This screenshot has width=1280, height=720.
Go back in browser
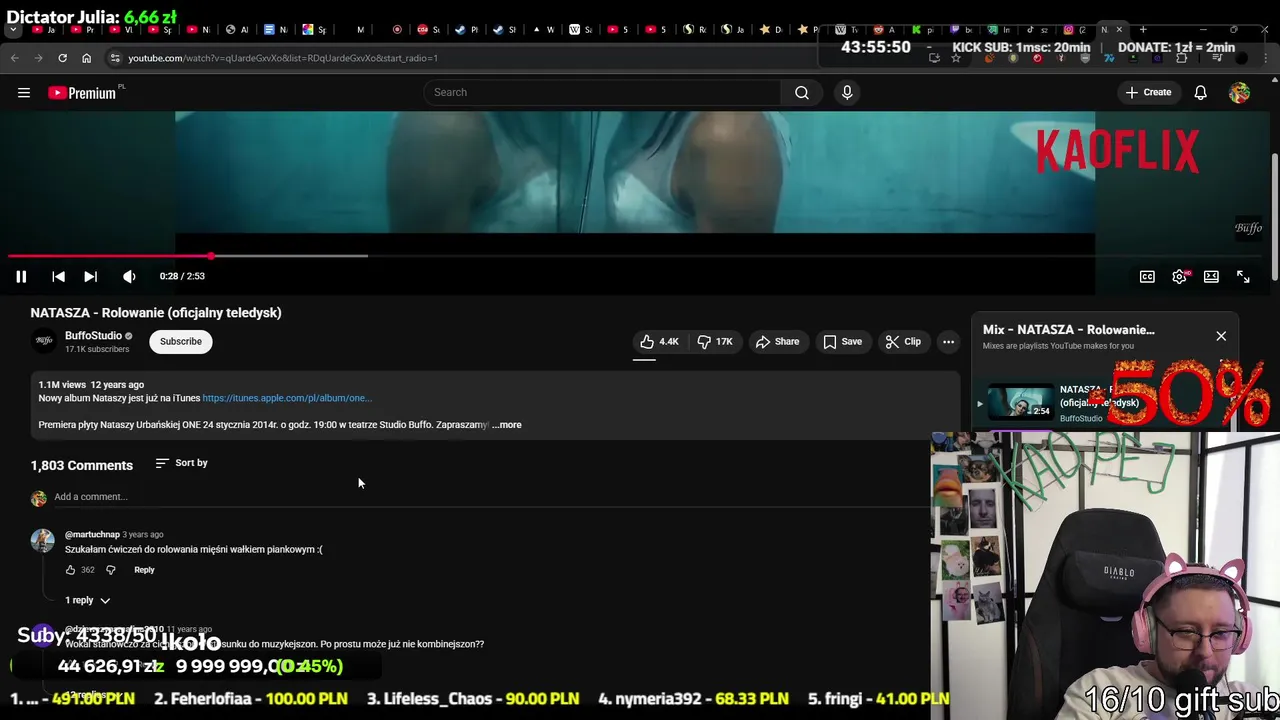tap(15, 58)
